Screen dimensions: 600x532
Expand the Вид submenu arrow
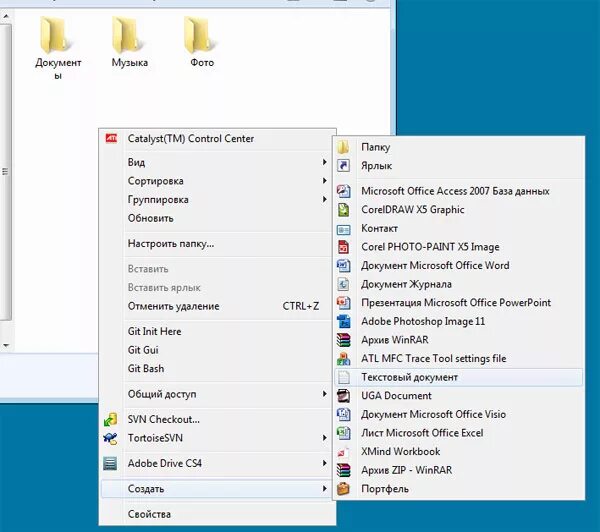point(324,162)
